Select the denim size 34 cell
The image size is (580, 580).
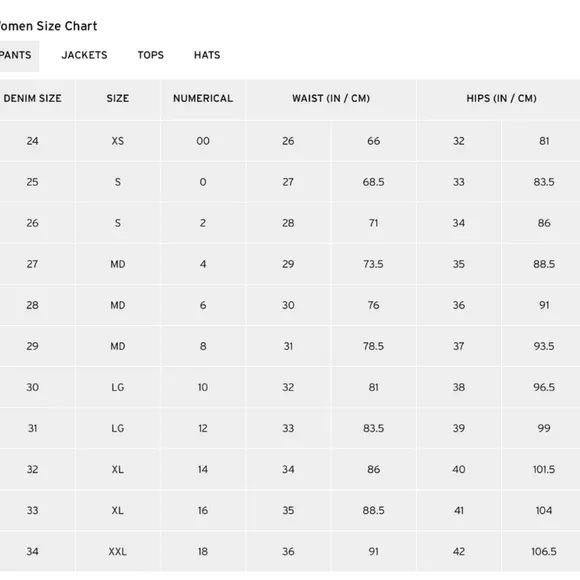pos(33,552)
